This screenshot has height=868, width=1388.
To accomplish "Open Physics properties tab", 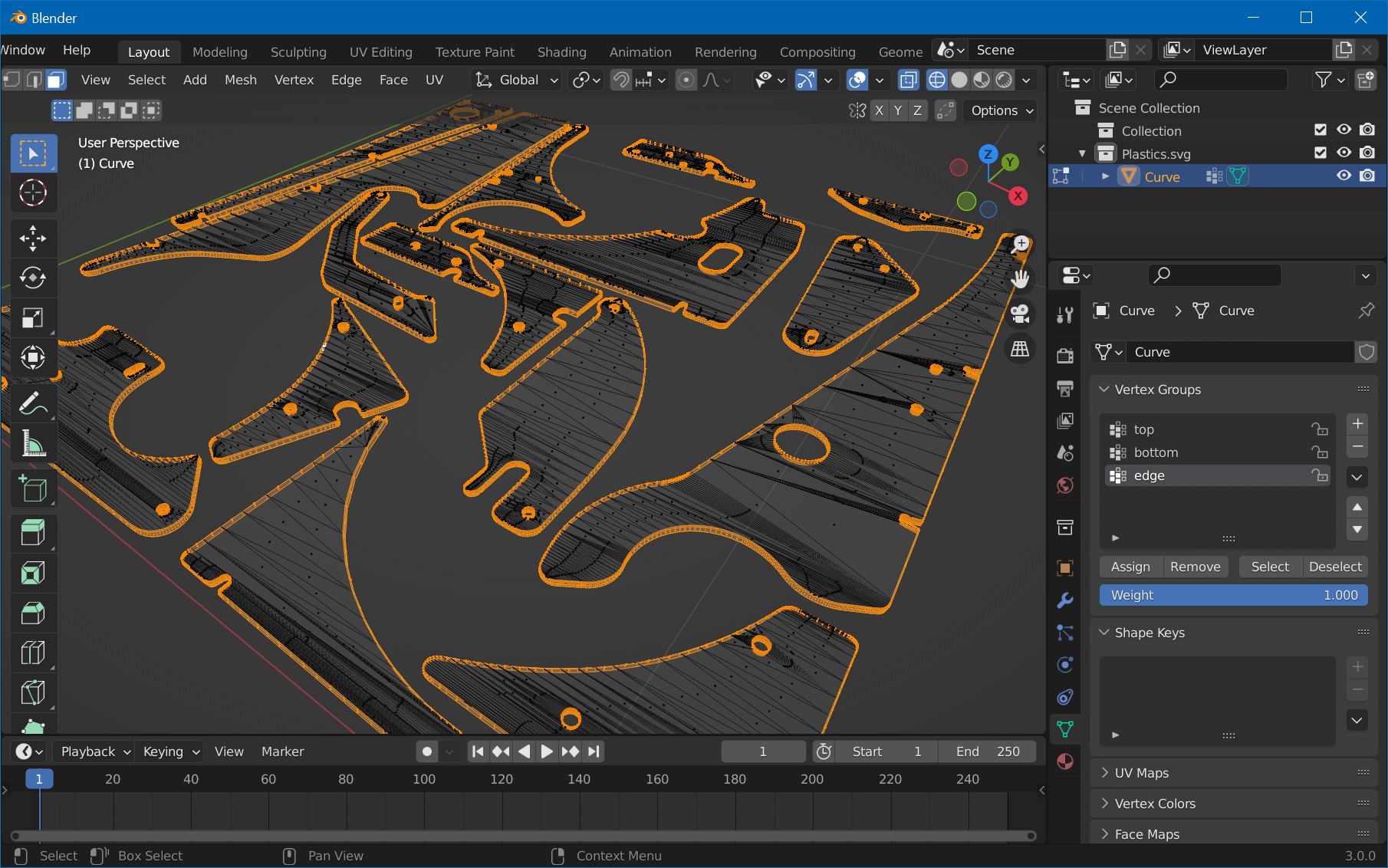I will [x=1065, y=665].
